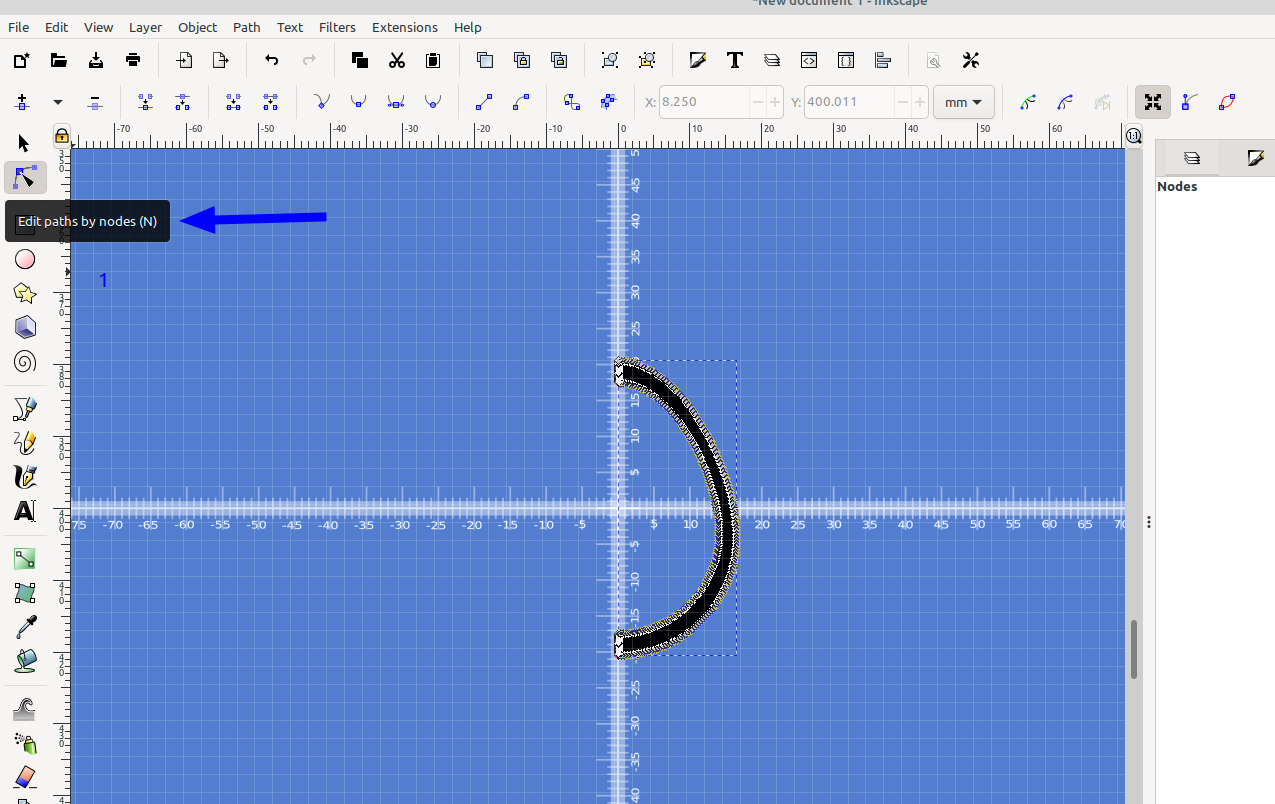Open the XML editor
This screenshot has height=804, width=1275.
point(809,60)
